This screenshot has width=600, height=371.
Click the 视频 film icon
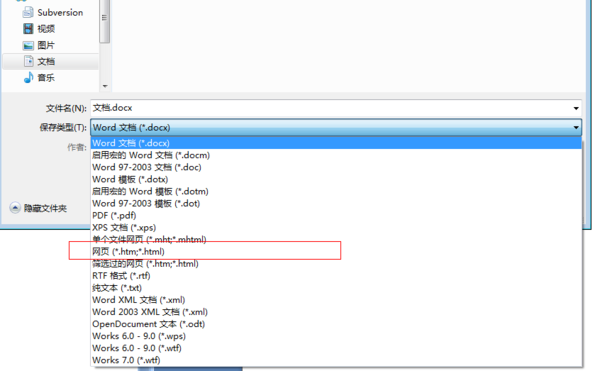click(x=28, y=29)
